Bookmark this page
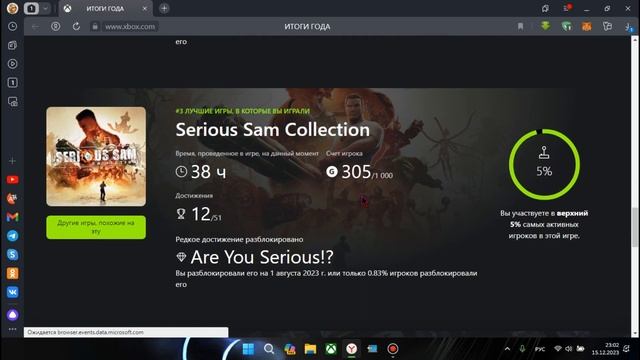The image size is (640, 360). click(x=520, y=27)
